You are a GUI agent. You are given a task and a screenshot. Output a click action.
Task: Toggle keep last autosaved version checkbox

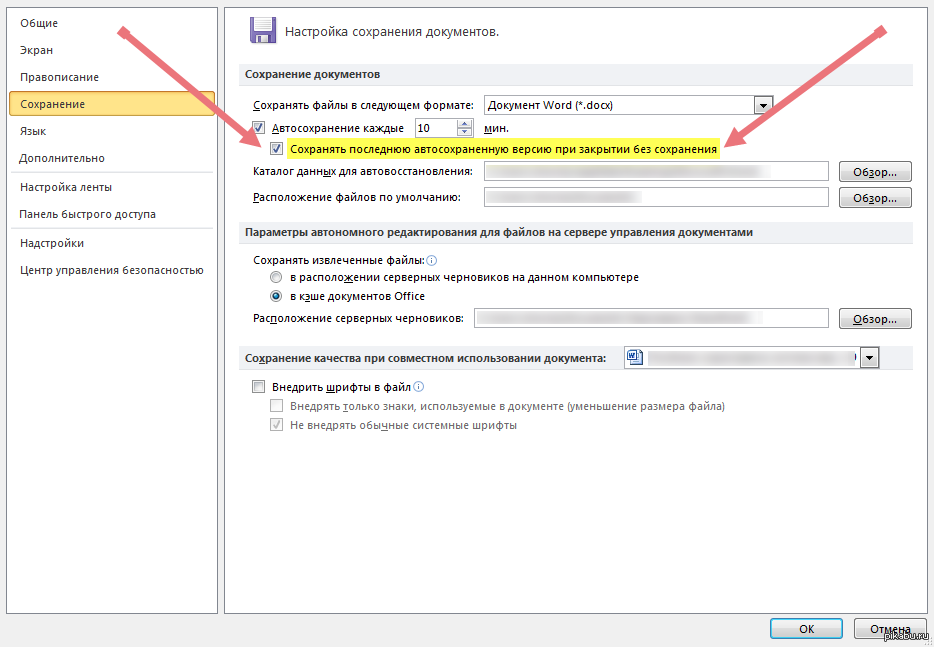[x=276, y=149]
